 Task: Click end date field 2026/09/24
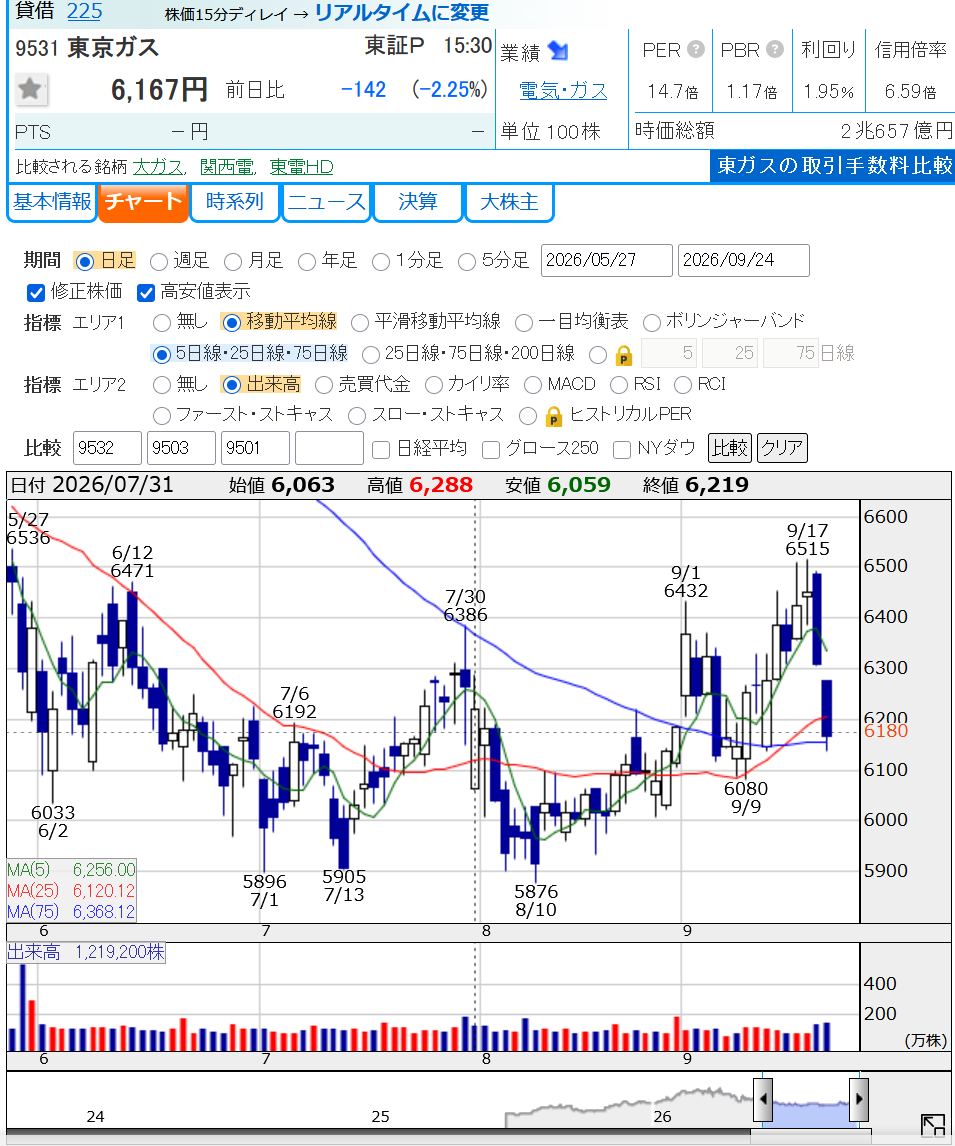tap(744, 260)
